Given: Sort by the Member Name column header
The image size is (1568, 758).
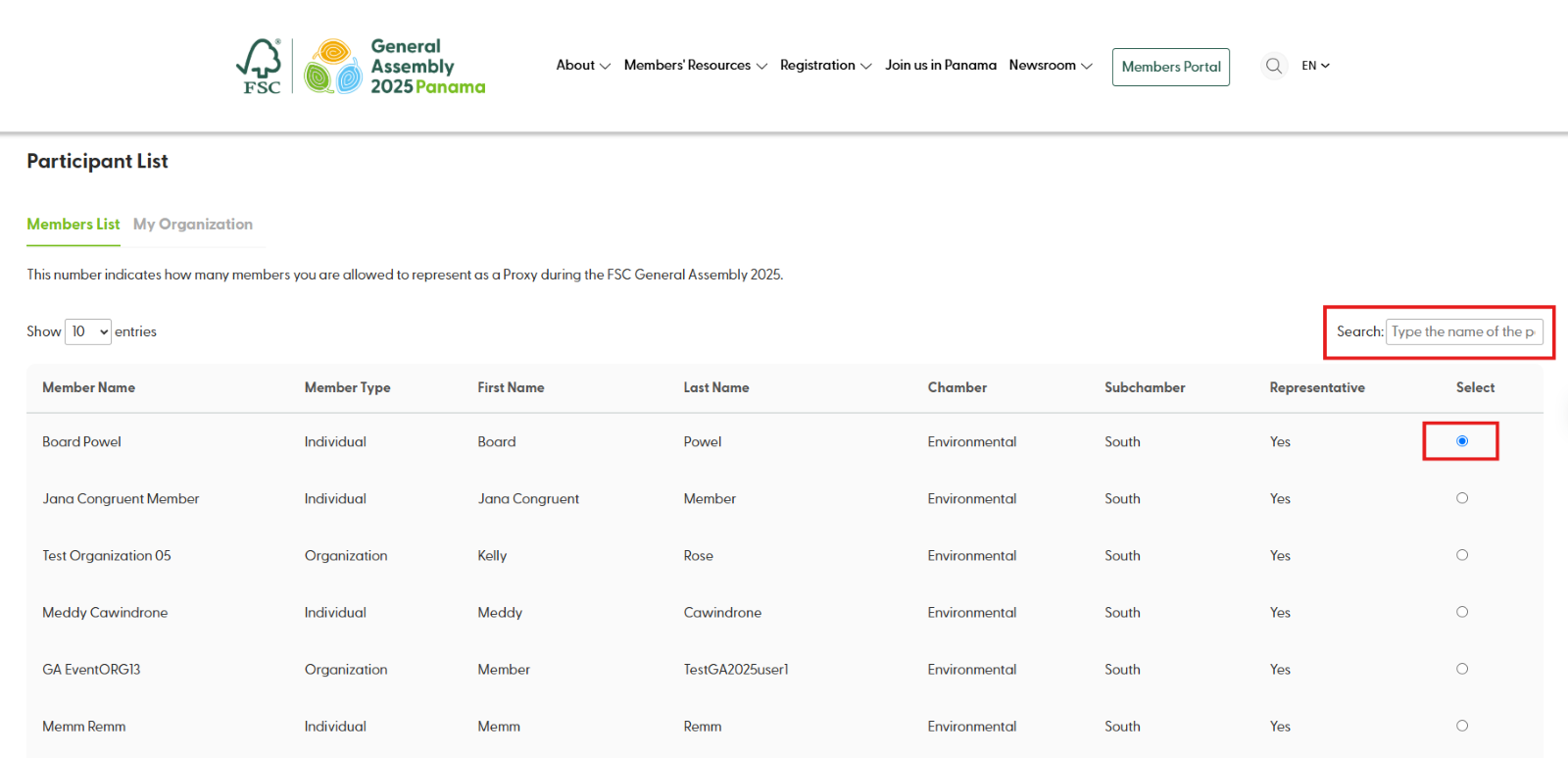Looking at the screenshot, I should [x=89, y=387].
